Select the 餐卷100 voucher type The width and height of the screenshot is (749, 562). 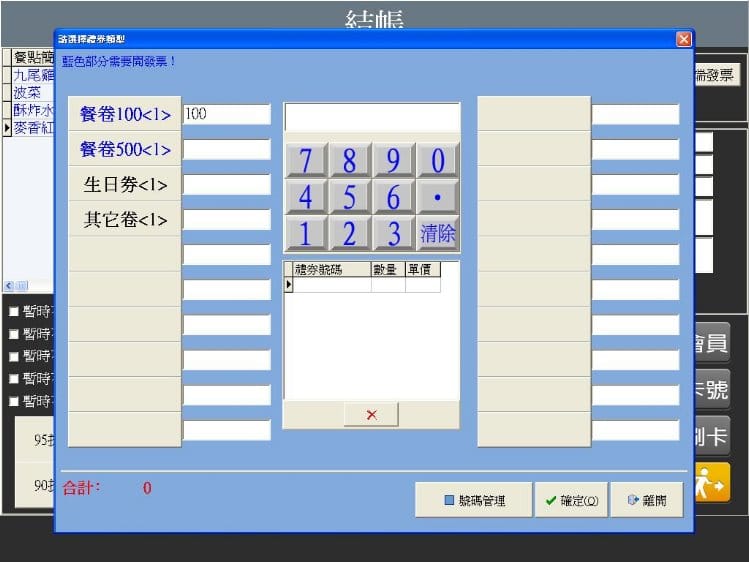(x=125, y=114)
